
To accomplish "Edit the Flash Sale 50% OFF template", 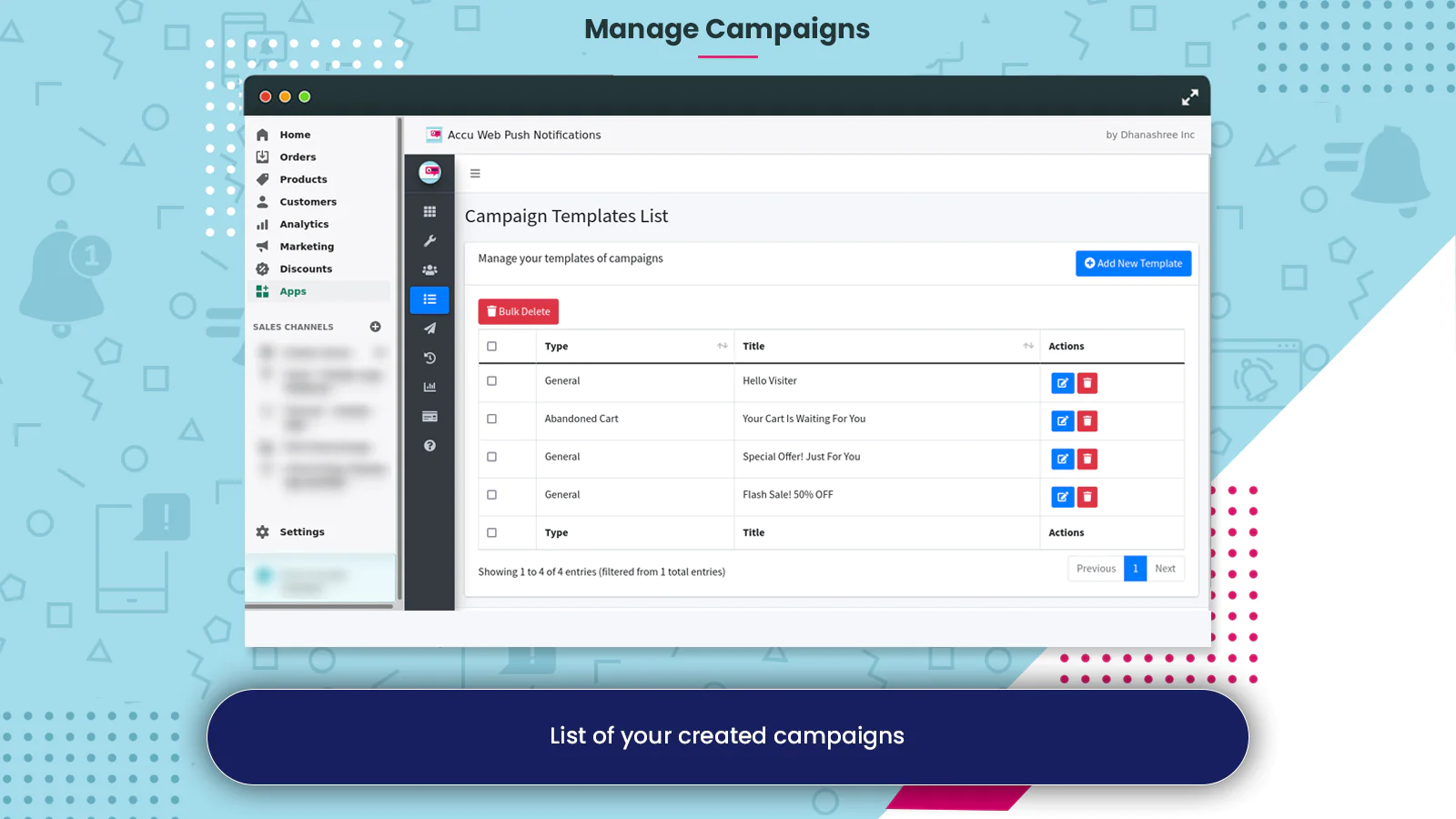I will [1062, 497].
